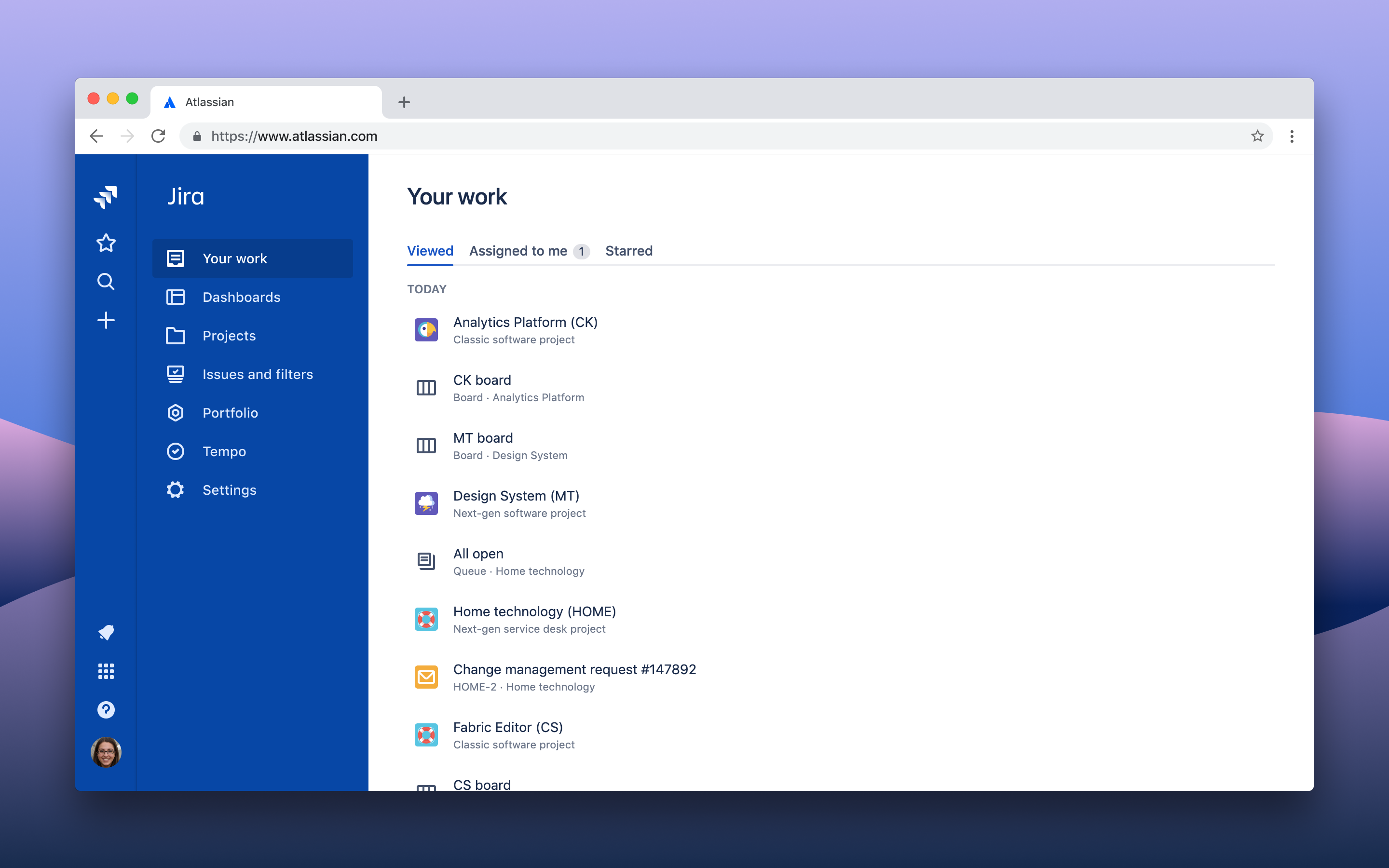The width and height of the screenshot is (1389, 868).
Task: Click the Help/Question mark icon
Action: (106, 710)
